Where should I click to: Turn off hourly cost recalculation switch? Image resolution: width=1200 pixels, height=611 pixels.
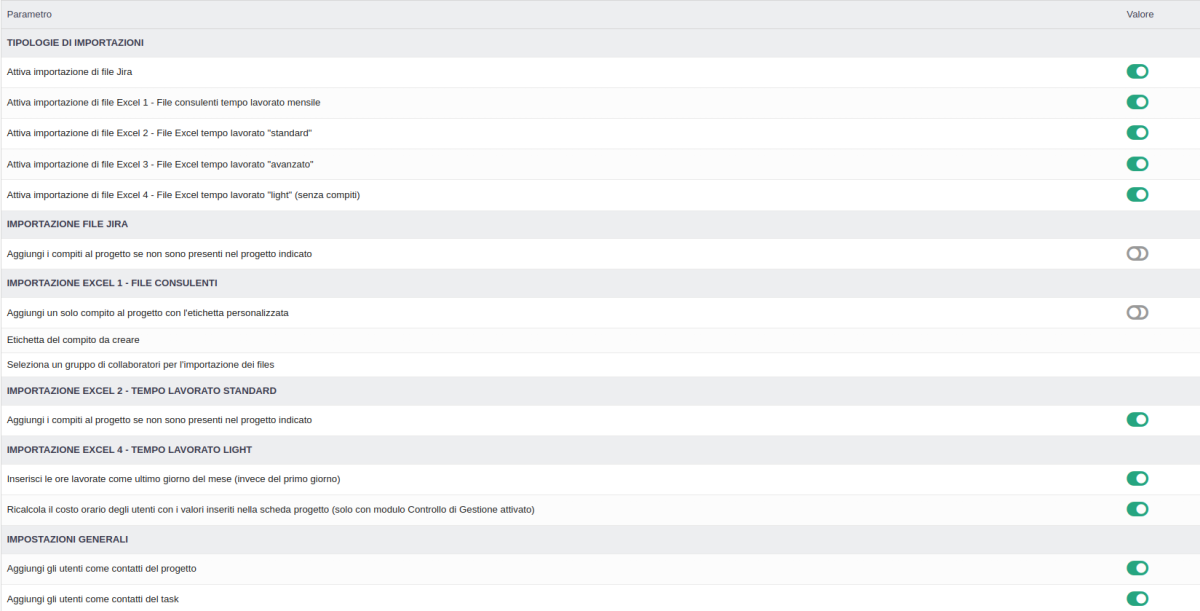[x=1137, y=509]
